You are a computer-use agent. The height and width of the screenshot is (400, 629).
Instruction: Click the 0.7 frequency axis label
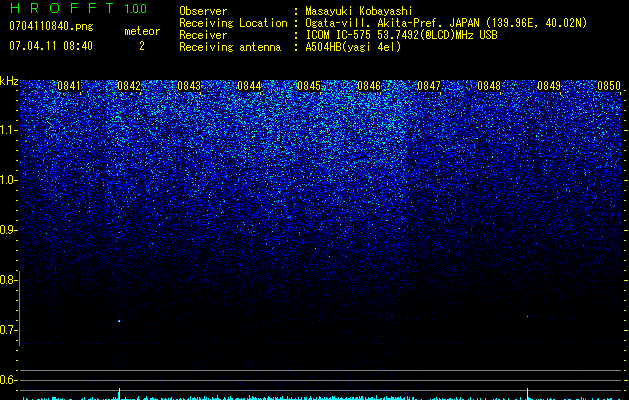coord(8,330)
